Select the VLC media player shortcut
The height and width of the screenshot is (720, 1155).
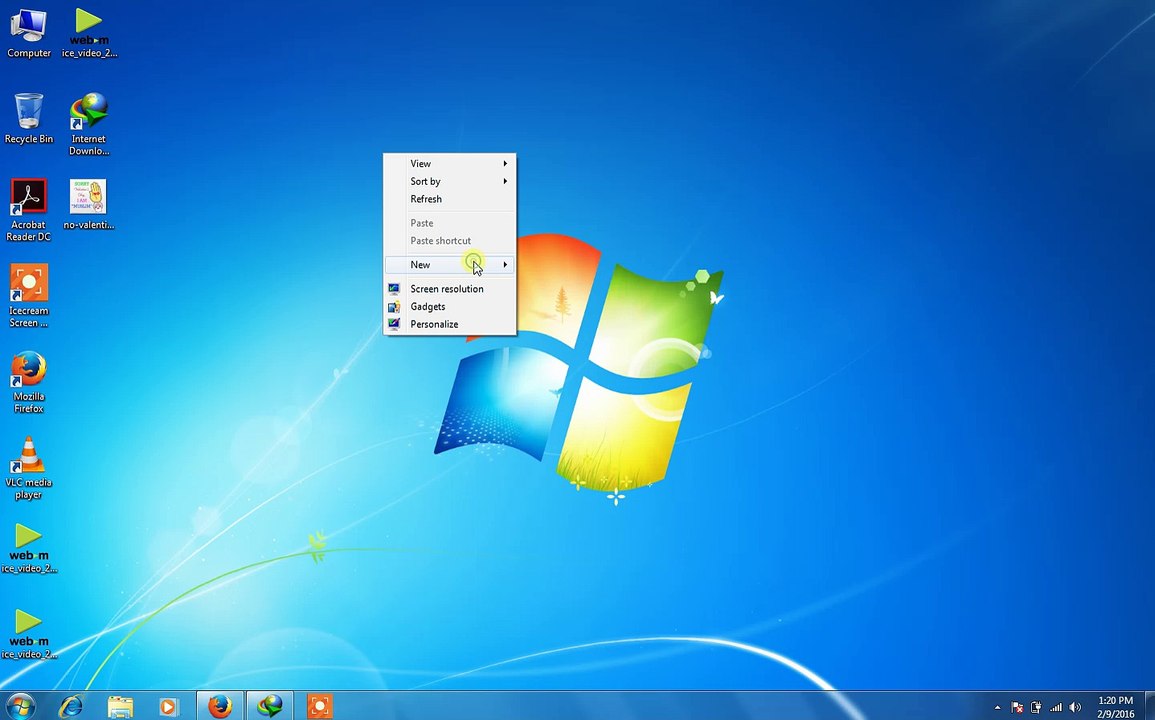pos(29,468)
